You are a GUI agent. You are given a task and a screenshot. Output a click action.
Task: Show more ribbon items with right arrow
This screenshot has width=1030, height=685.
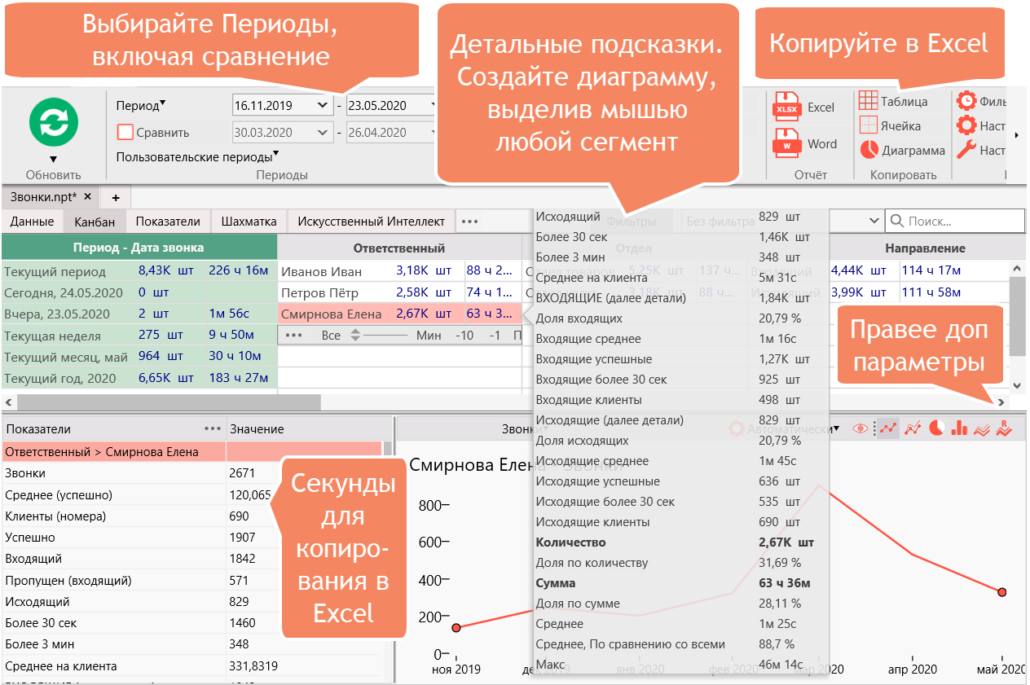tap(1016, 135)
